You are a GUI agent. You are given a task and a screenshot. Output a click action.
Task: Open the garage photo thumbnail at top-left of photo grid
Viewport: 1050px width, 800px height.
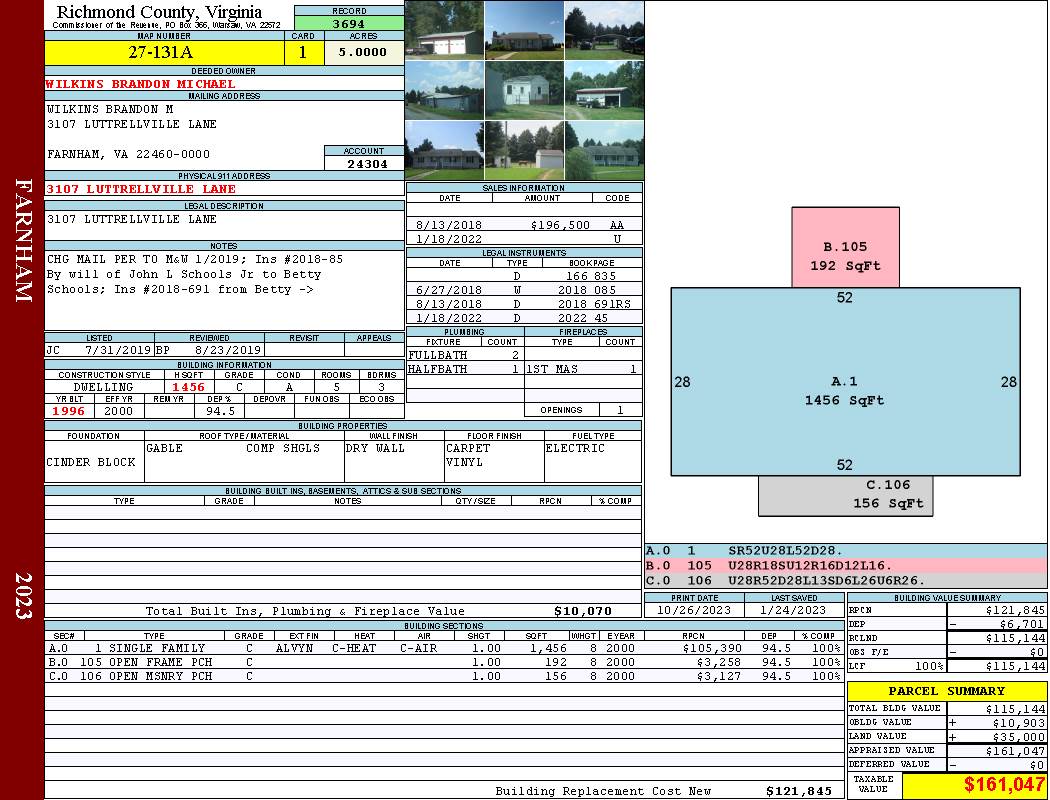[445, 30]
